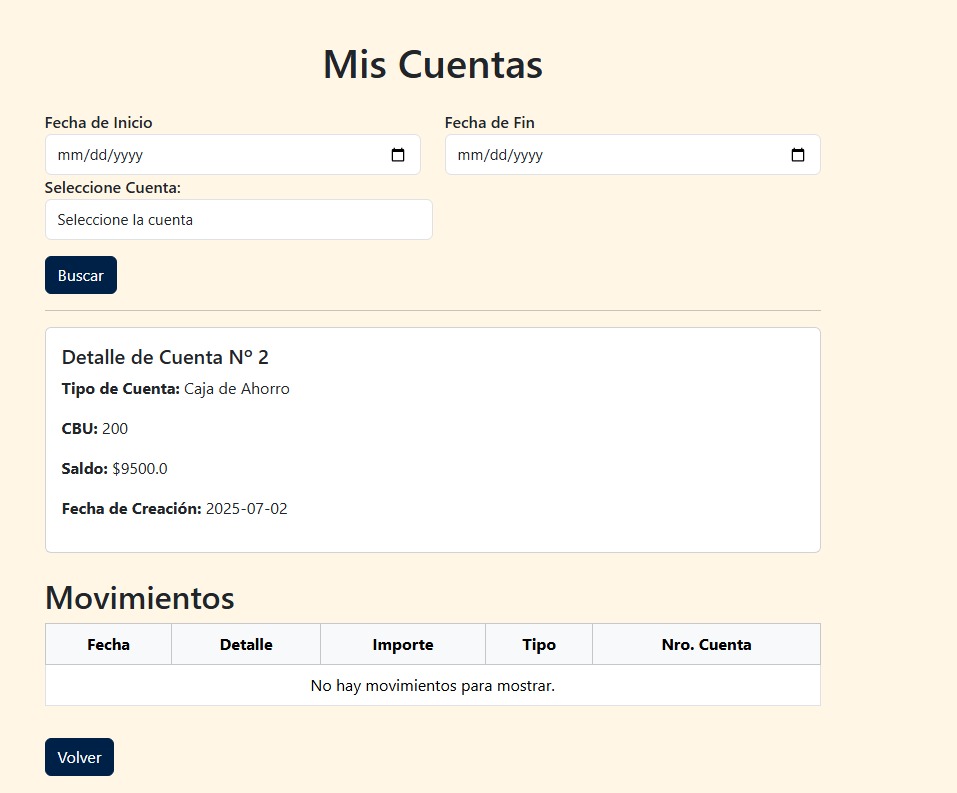The image size is (957, 793).
Task: Select the 'Detalle de Cuenta N° 2' heading
Action: pyautogui.click(x=165, y=357)
